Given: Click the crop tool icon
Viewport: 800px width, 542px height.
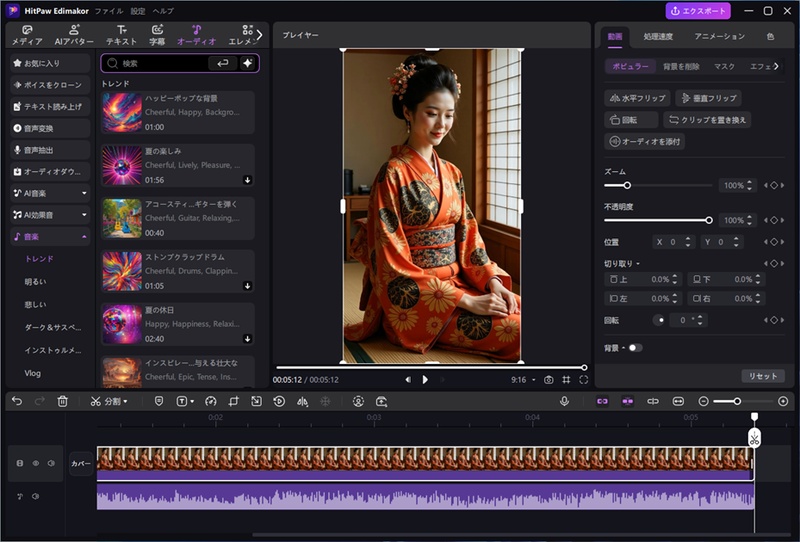Looking at the screenshot, I should click(233, 402).
